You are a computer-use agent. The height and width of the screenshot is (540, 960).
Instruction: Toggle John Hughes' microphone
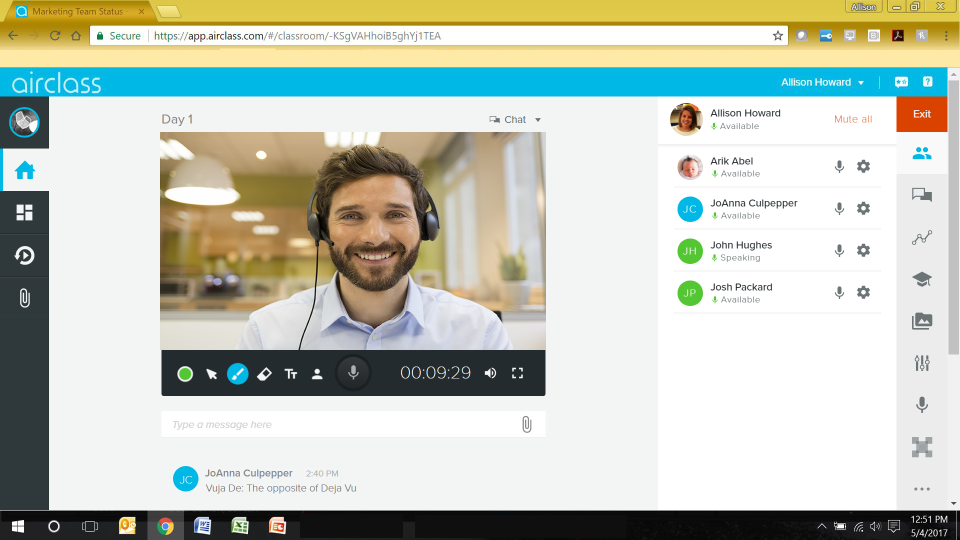click(x=839, y=251)
